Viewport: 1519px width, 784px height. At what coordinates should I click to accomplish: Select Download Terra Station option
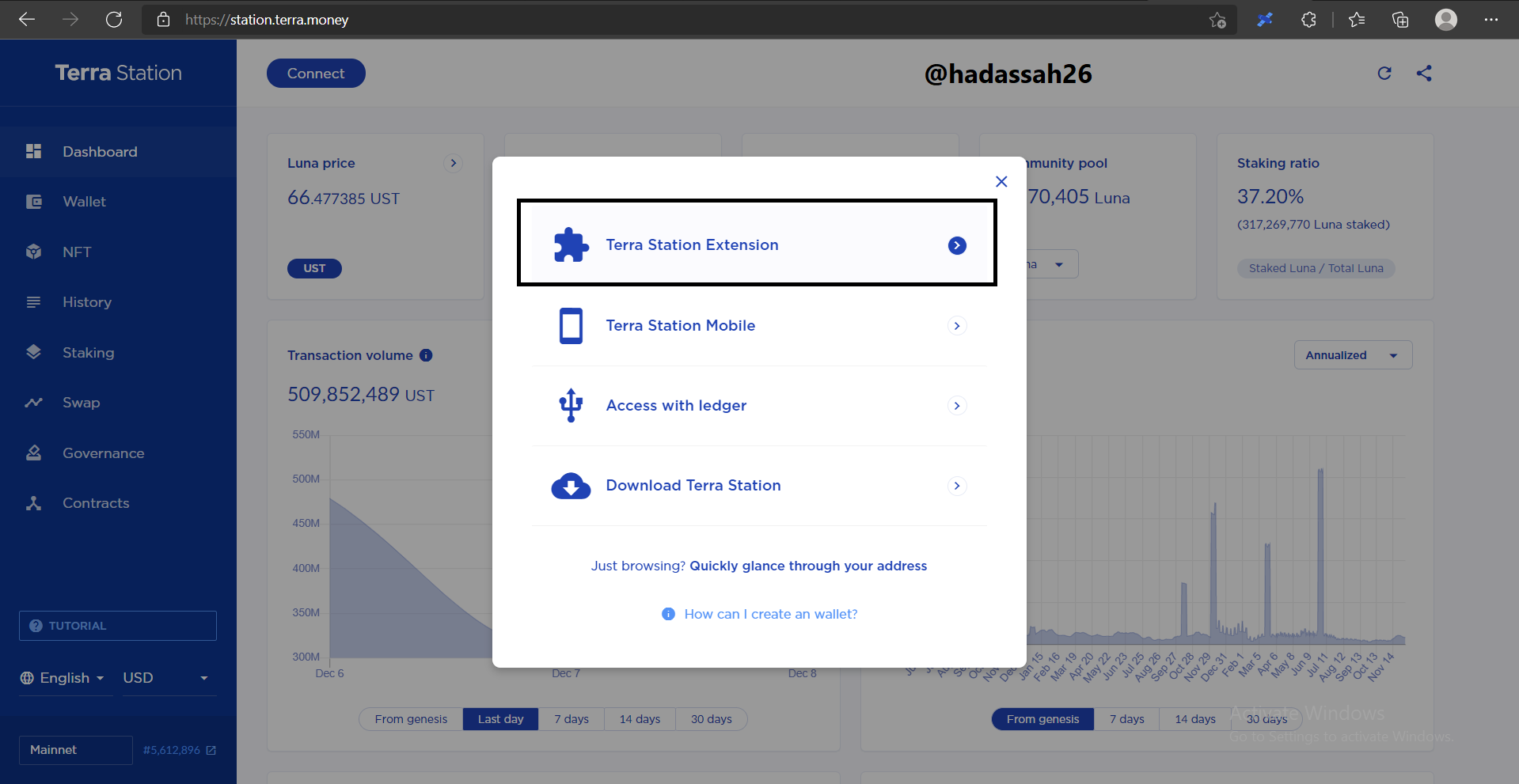coord(759,486)
